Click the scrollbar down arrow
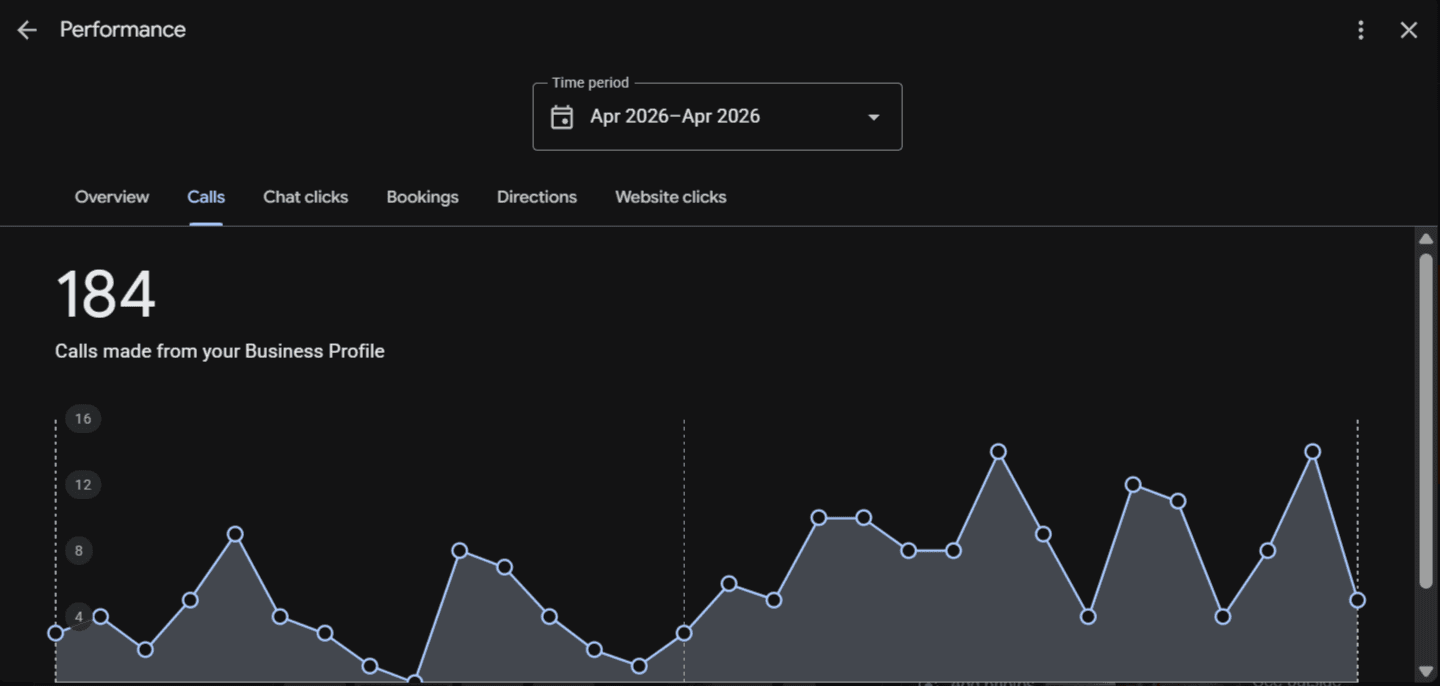Screen dimensions: 1440x686 1426,672
